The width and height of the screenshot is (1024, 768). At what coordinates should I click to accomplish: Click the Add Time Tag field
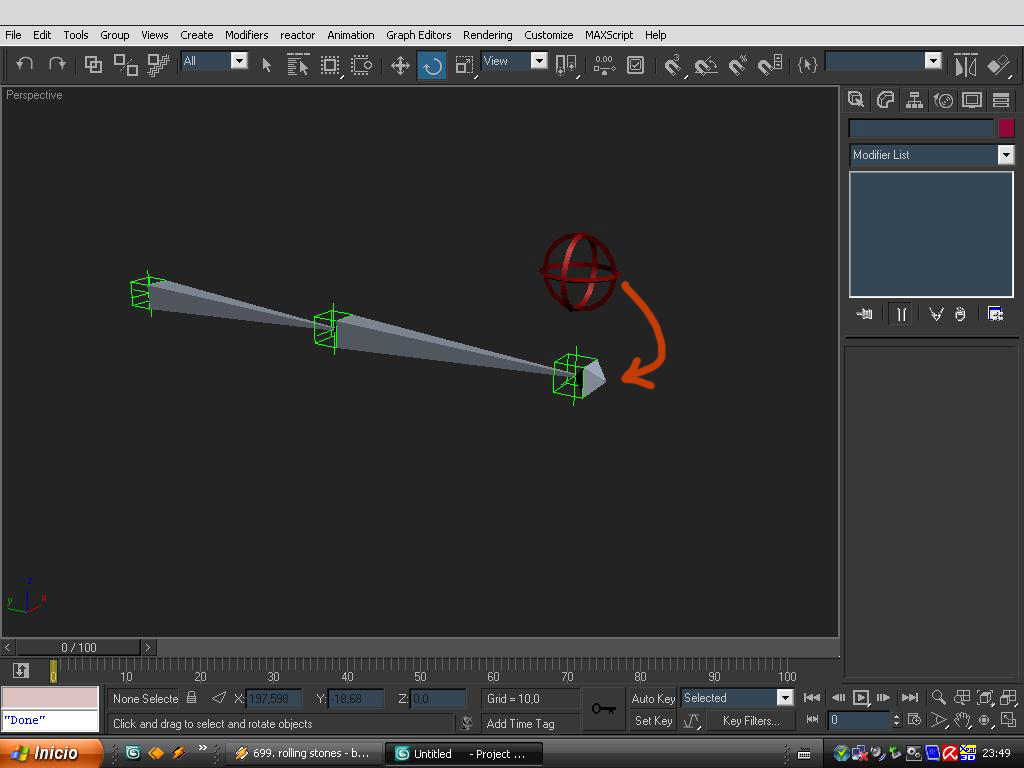click(532, 724)
